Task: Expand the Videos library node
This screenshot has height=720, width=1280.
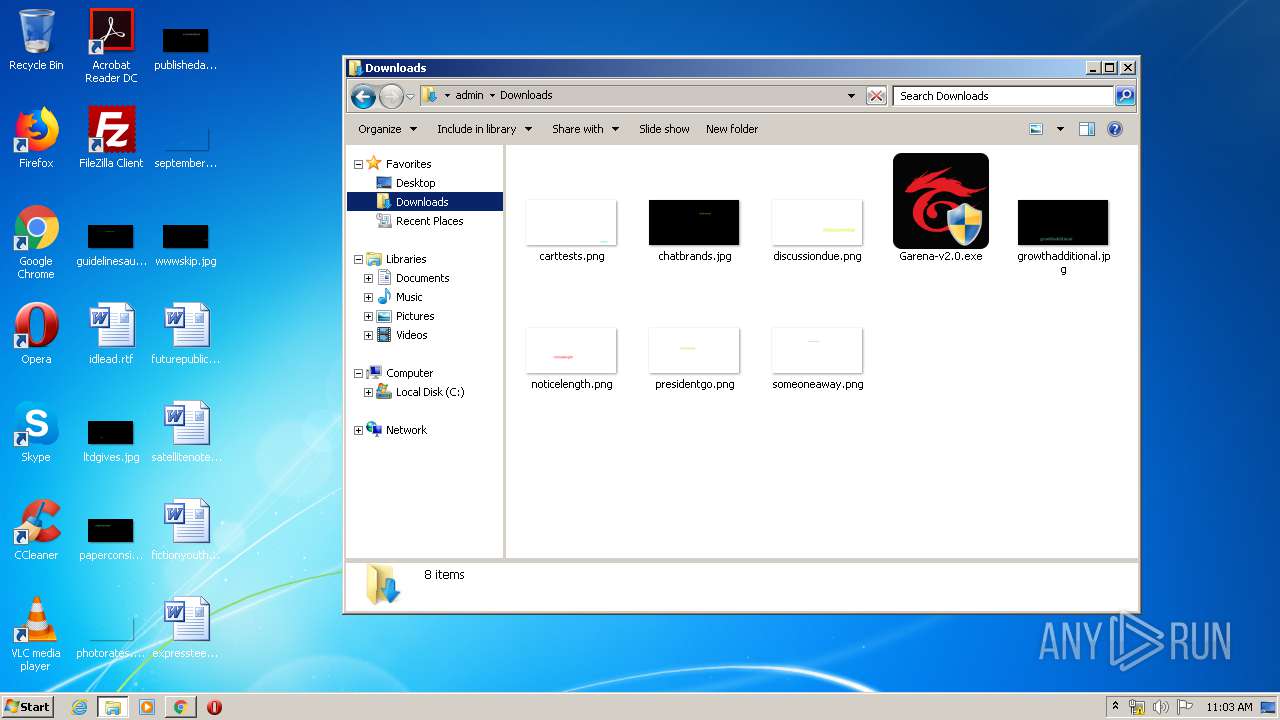Action: [x=368, y=335]
